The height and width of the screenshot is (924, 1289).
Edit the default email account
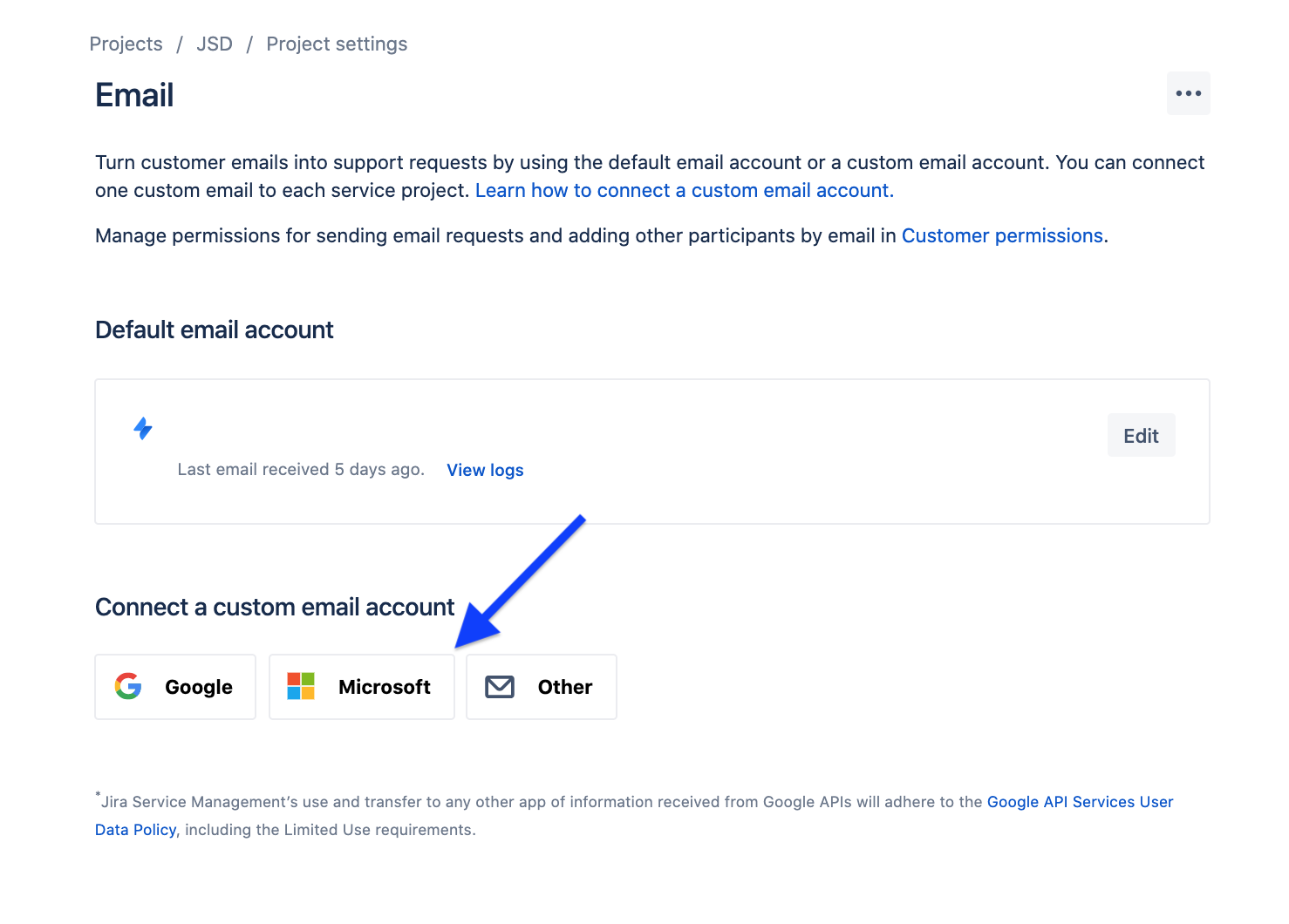(1141, 435)
